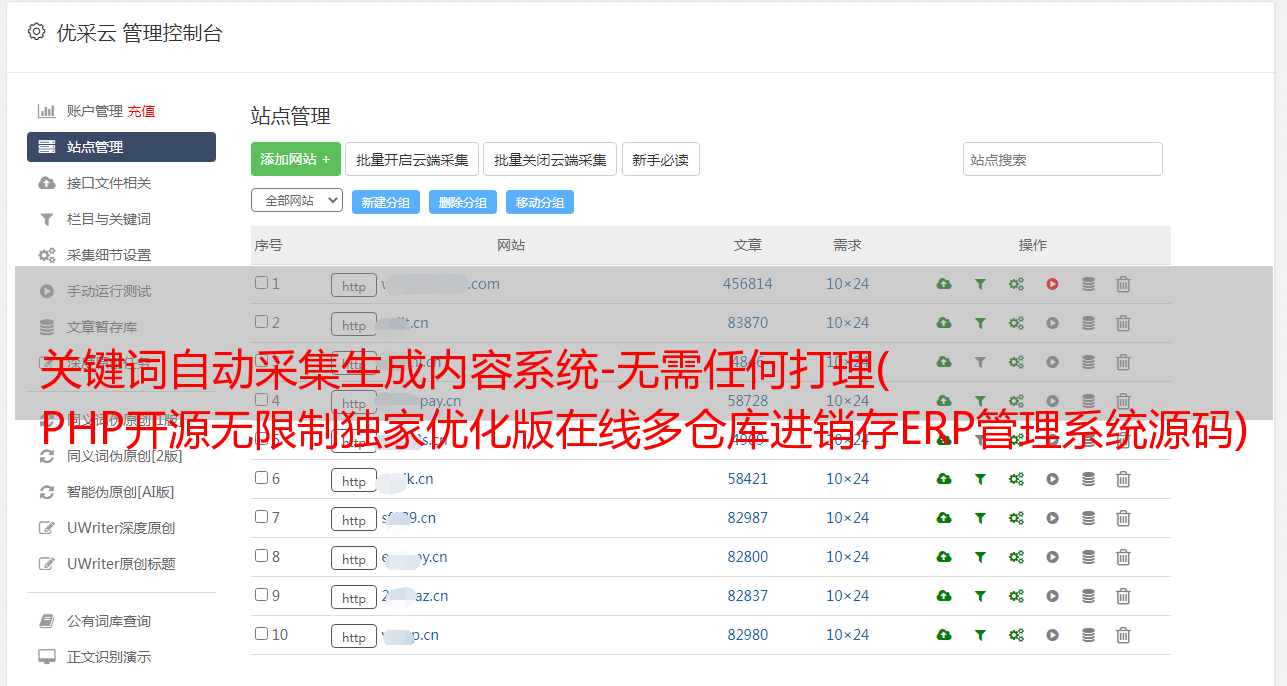Click the http button in row 6

354,480
